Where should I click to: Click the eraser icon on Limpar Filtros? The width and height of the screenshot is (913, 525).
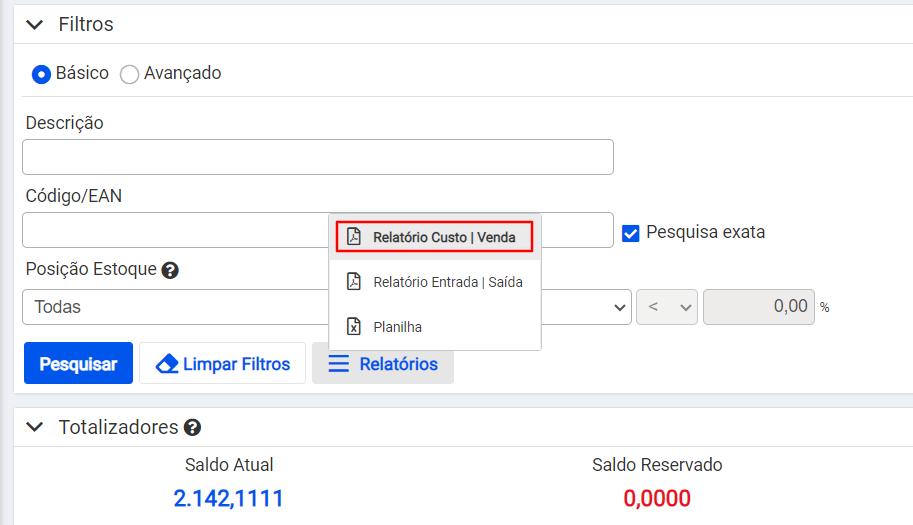167,364
